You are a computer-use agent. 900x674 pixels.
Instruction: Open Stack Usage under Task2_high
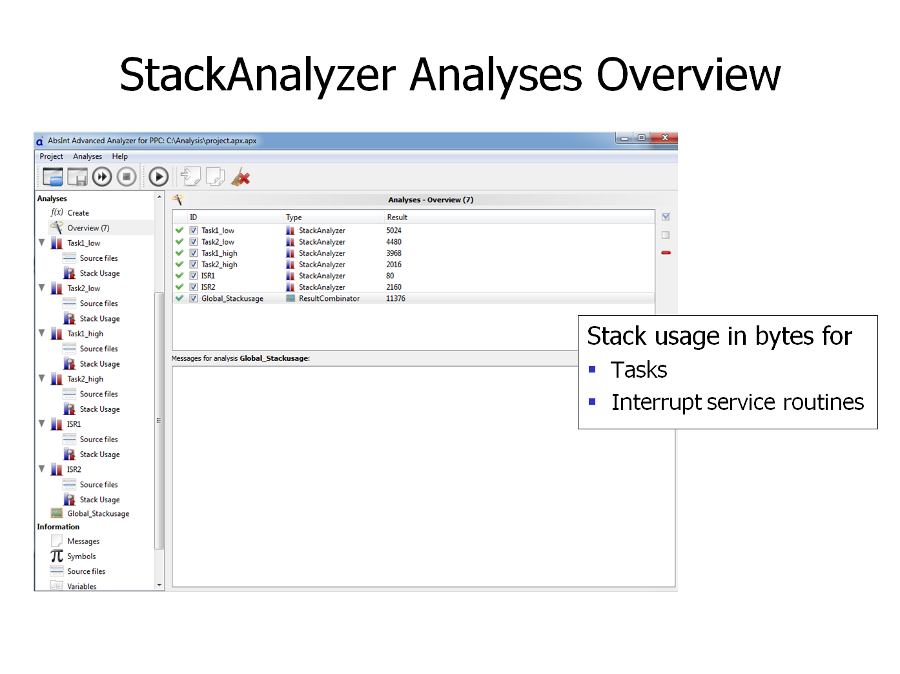(100, 409)
